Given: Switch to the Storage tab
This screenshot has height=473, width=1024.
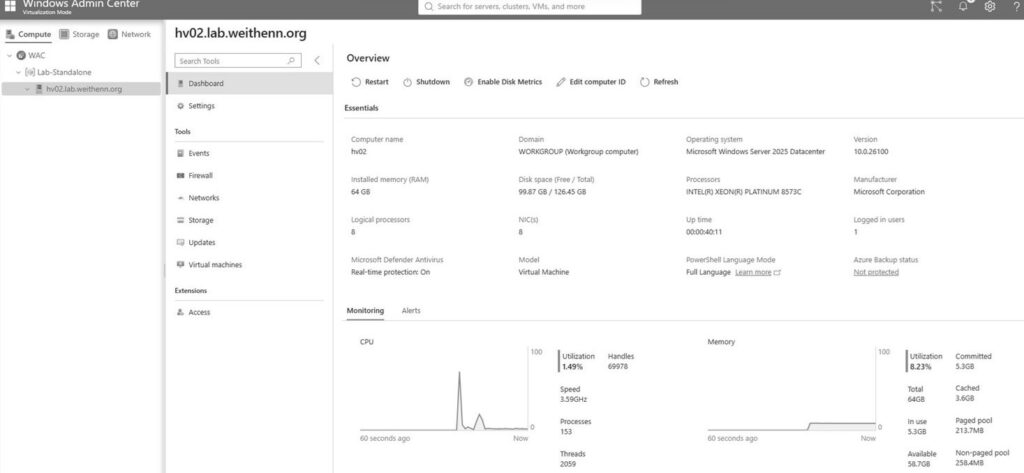Looking at the screenshot, I should 80,34.
